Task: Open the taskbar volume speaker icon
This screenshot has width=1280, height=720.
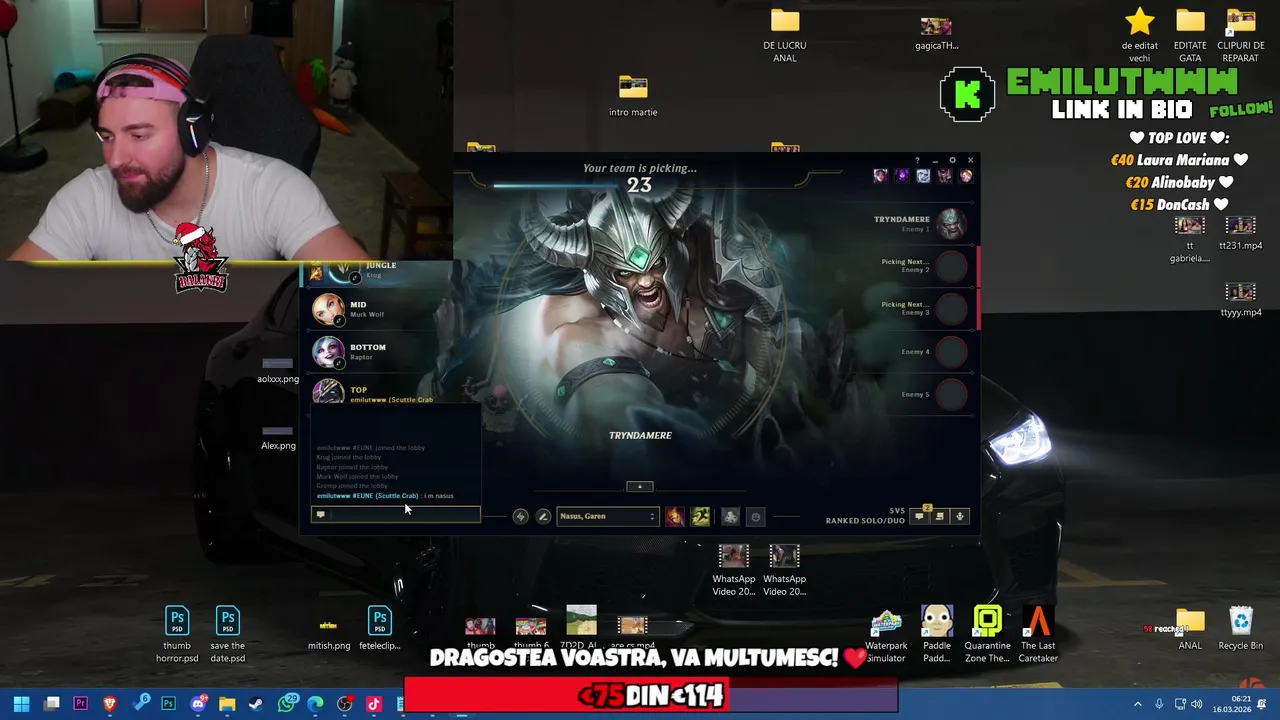Action: (x=1196, y=704)
